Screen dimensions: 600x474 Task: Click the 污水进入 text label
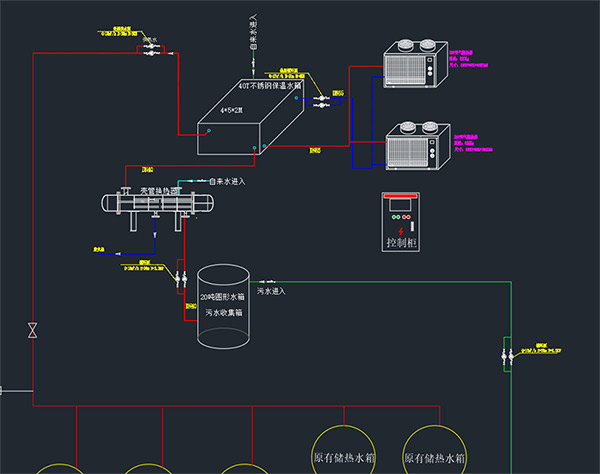pos(272,291)
